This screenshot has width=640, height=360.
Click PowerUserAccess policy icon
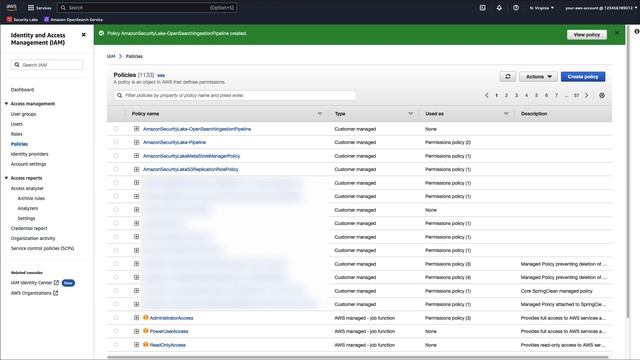point(145,331)
